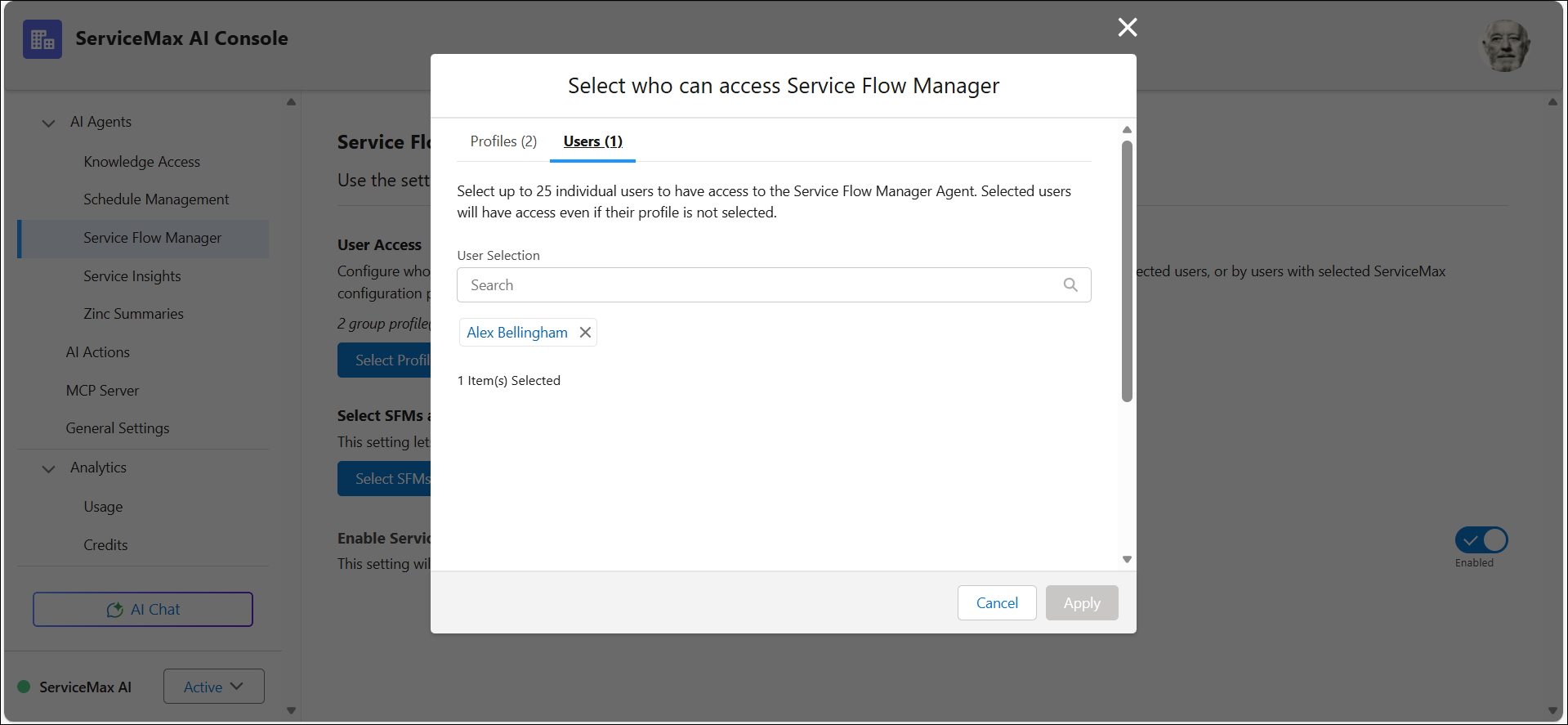1568x725 pixels.
Task: Select the Users (1) tab
Action: tap(593, 141)
